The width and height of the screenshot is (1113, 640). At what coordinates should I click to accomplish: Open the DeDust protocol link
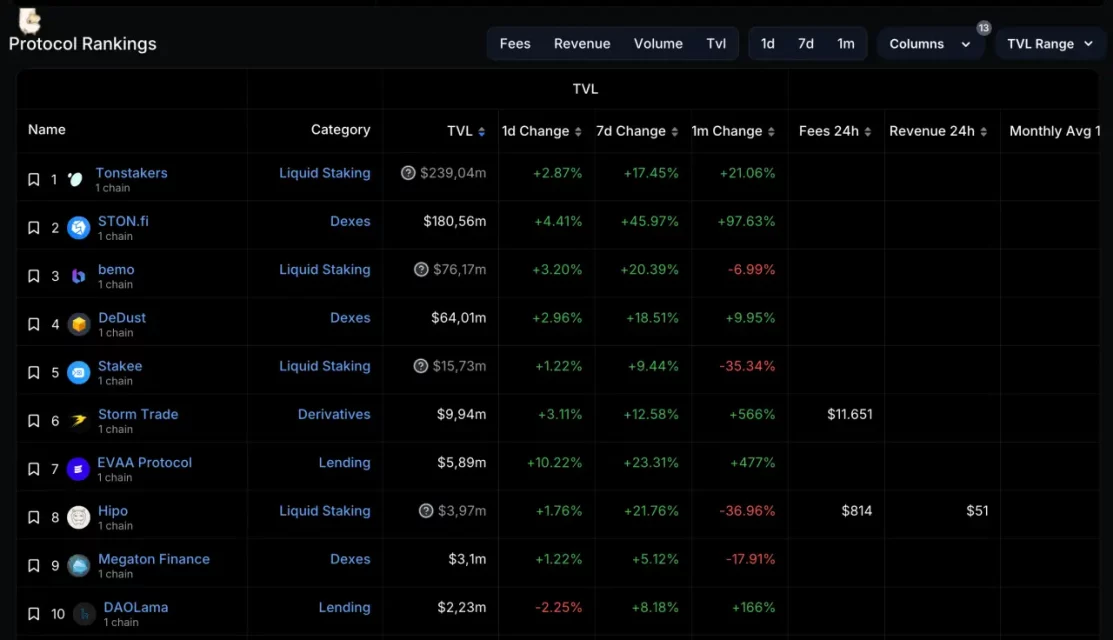tap(121, 317)
